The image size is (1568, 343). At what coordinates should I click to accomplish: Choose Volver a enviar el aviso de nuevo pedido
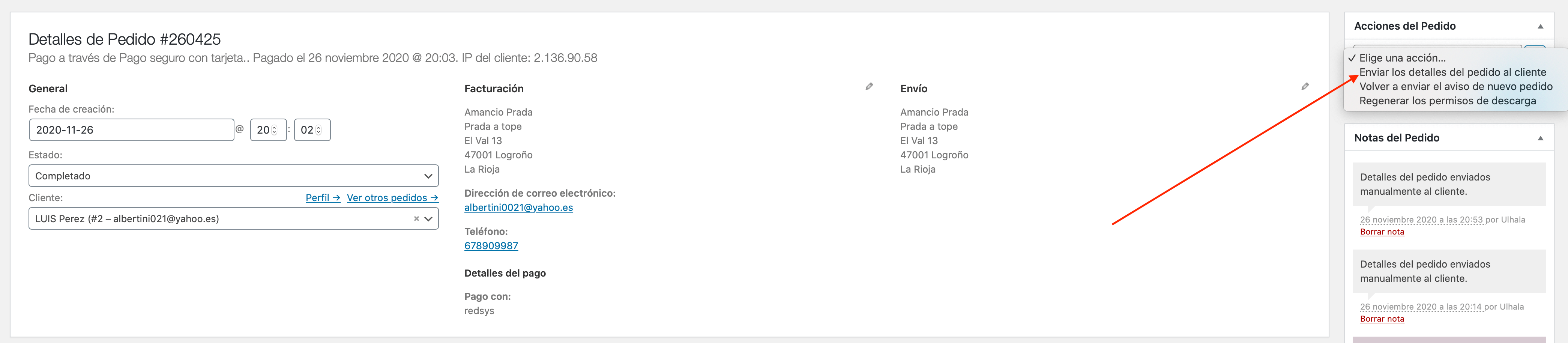coord(1455,87)
